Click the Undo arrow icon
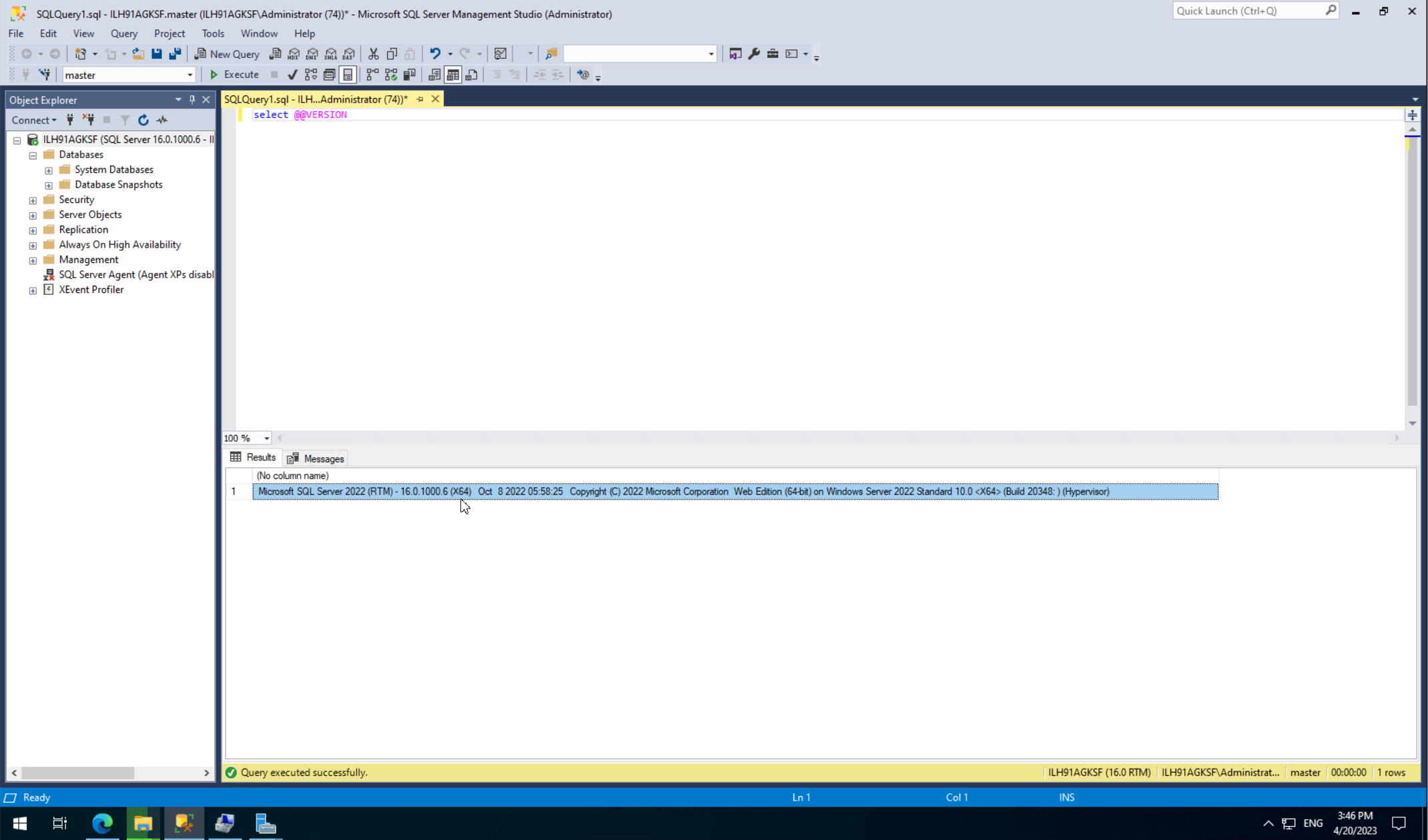1428x840 pixels. 435,54
